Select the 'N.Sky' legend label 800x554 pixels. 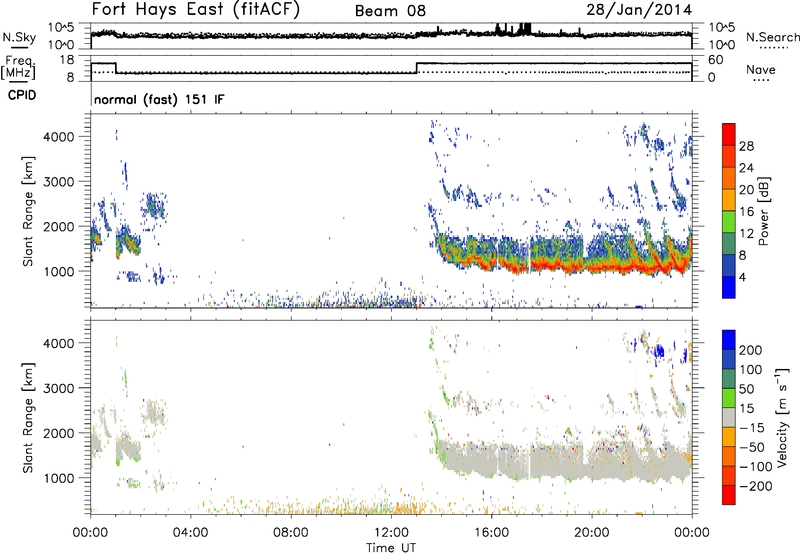[19, 37]
